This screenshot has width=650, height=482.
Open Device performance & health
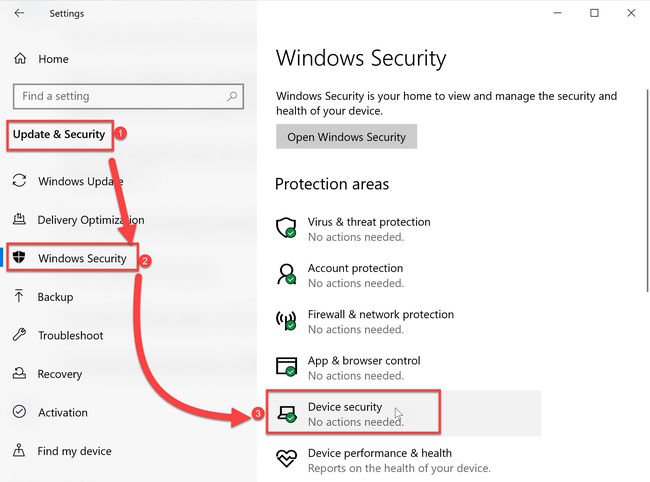379,453
